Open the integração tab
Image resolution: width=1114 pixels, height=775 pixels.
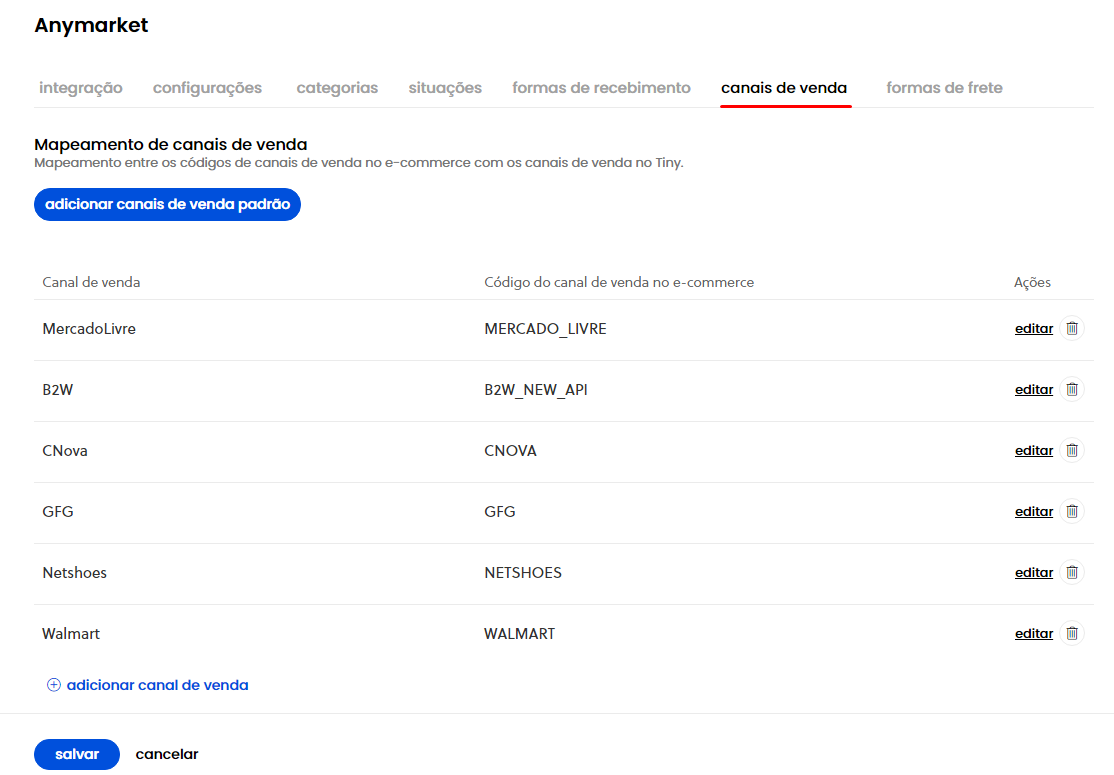coord(81,88)
